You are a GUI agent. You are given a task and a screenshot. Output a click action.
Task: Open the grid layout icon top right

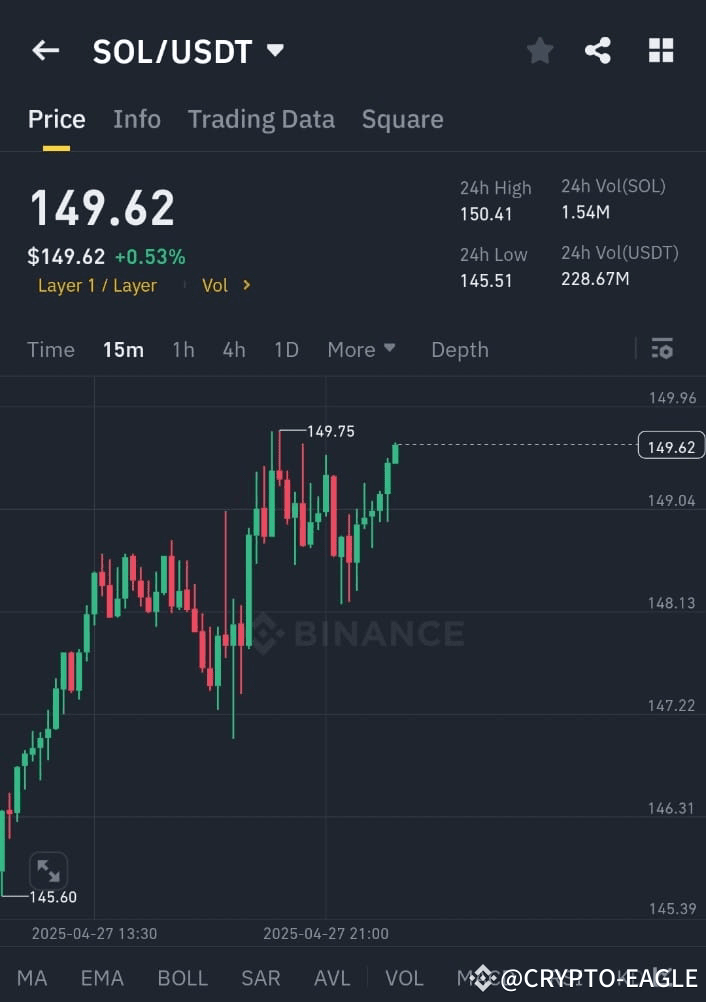point(661,50)
